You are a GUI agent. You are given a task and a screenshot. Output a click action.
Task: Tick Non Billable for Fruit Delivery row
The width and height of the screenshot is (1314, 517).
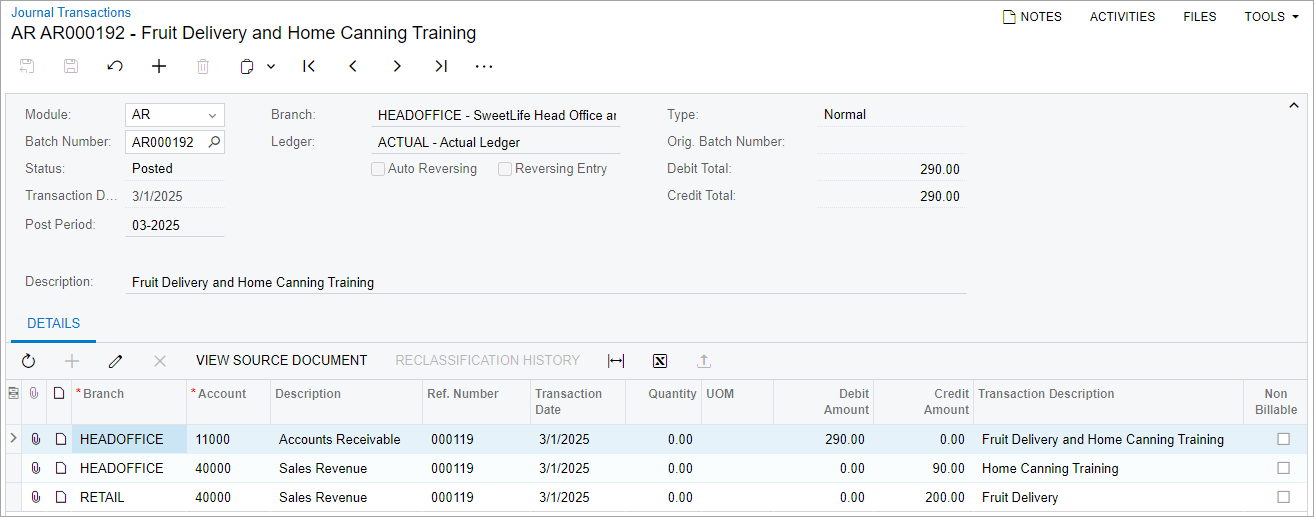tap(1283, 497)
